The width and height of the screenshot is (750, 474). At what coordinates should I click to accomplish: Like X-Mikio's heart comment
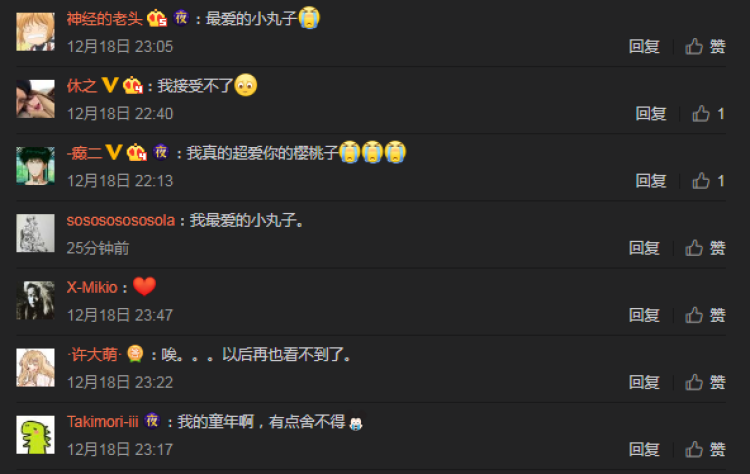pyautogui.click(x=705, y=315)
